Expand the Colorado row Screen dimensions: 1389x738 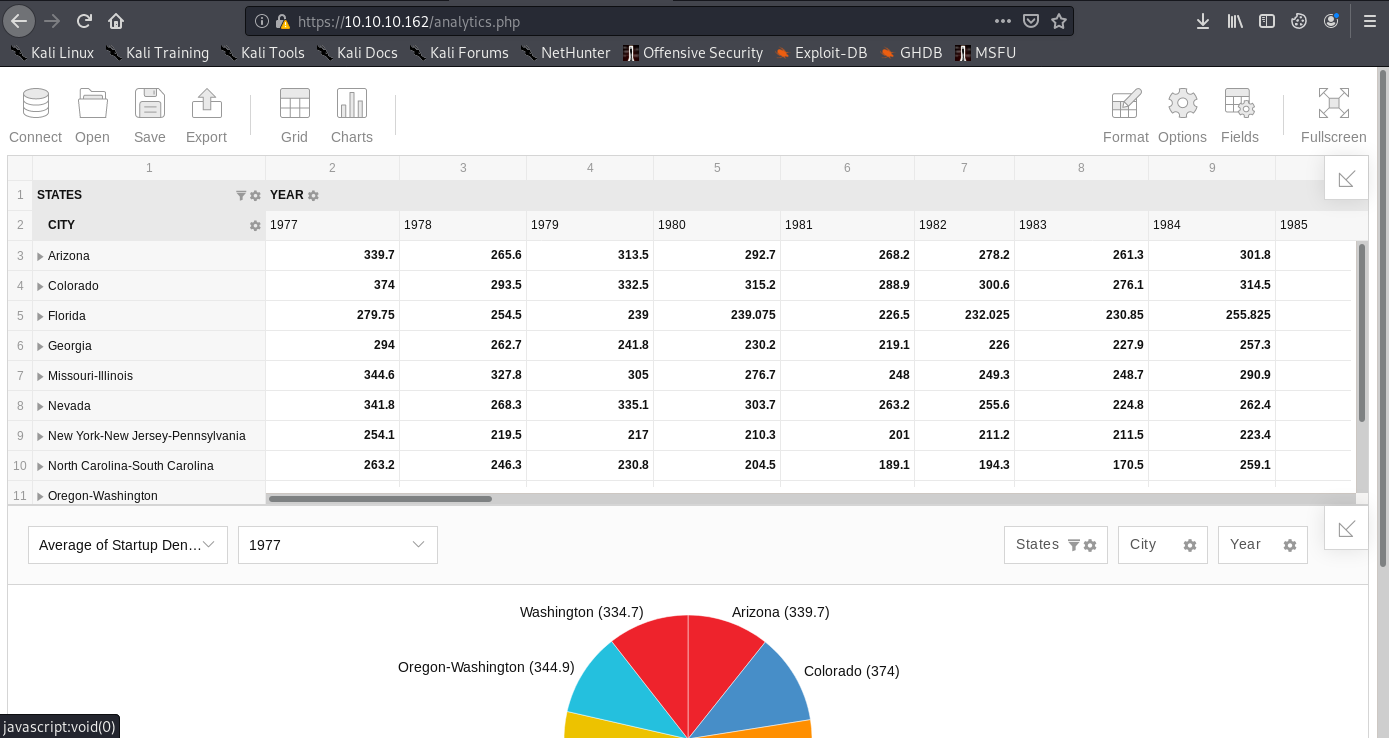click(40, 287)
